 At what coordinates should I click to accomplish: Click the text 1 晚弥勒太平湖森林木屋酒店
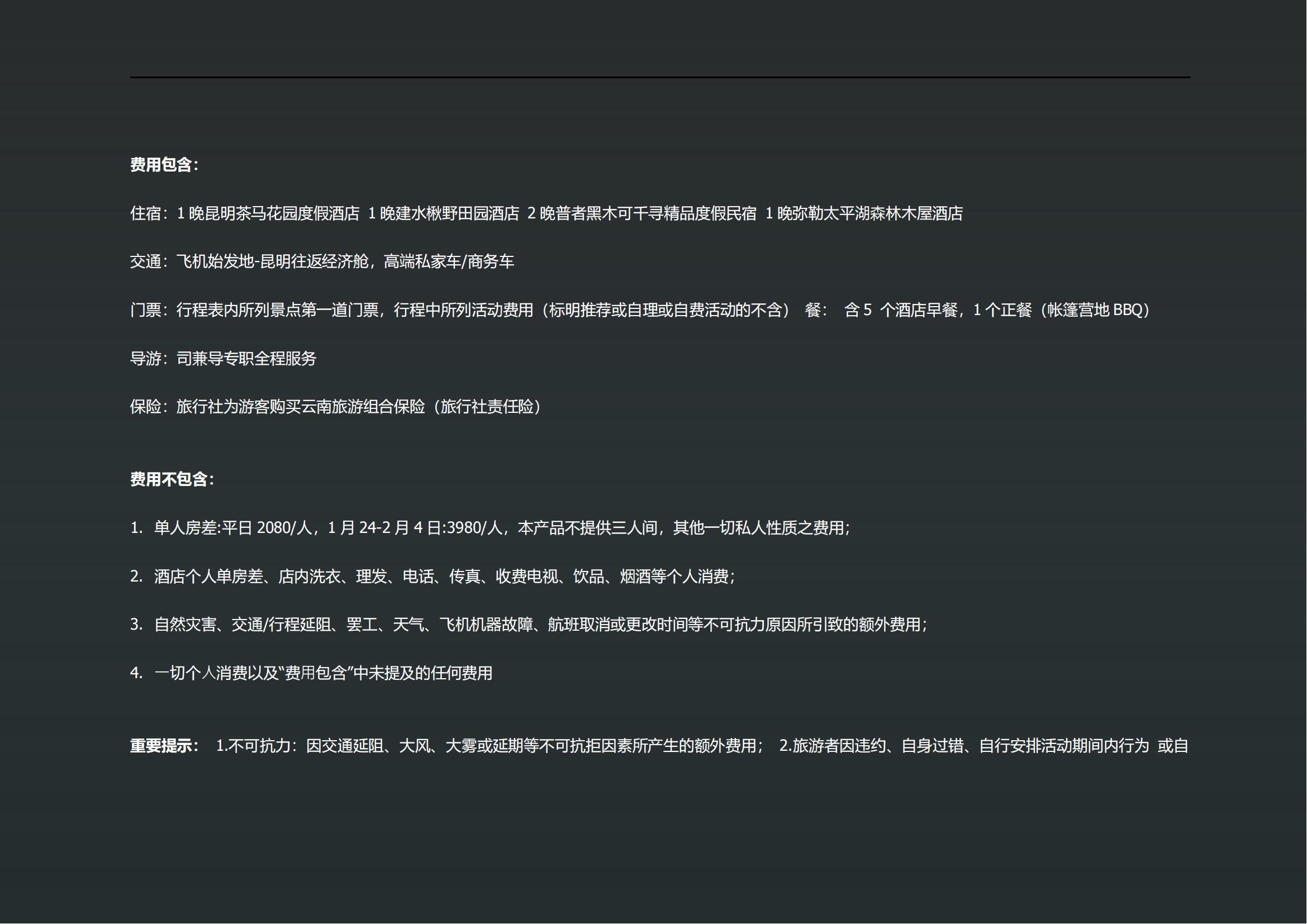click(864, 213)
